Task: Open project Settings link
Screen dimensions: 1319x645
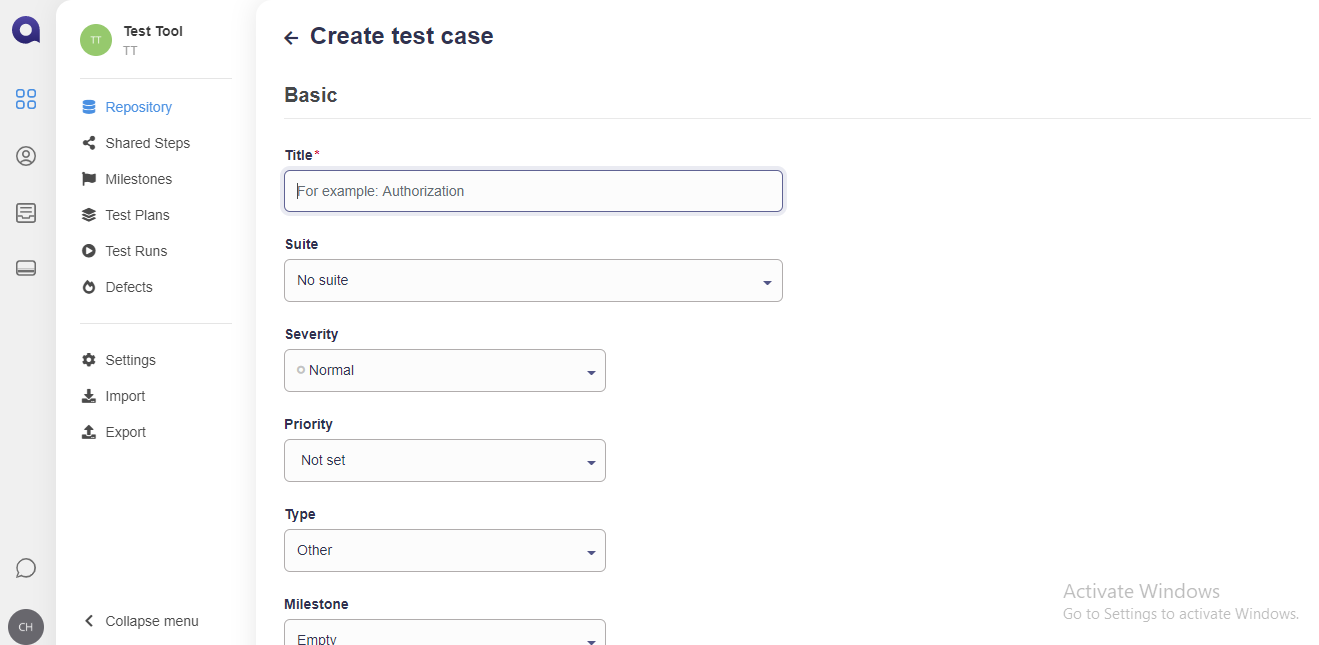Action: tap(130, 360)
